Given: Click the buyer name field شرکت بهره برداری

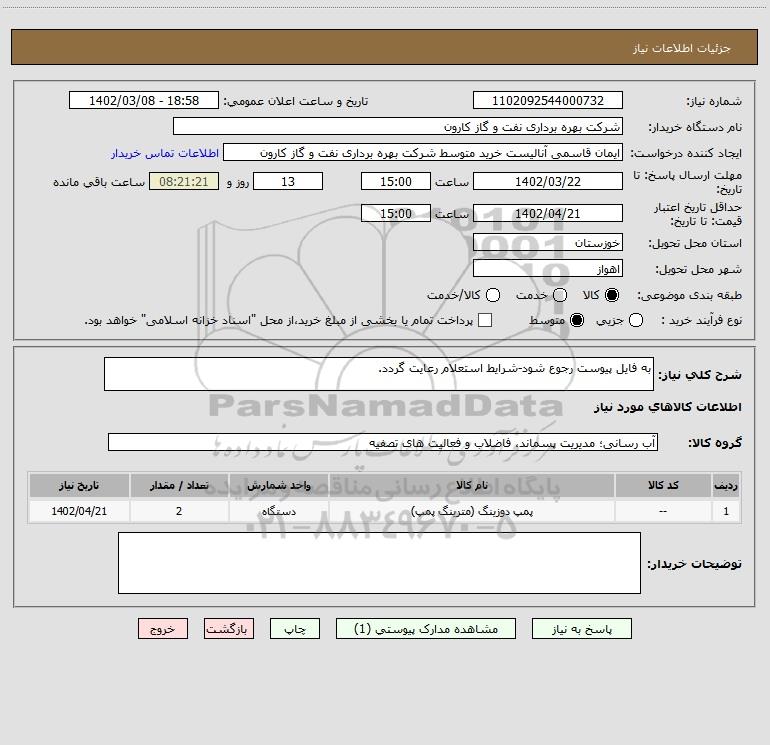Looking at the screenshot, I should [x=398, y=126].
